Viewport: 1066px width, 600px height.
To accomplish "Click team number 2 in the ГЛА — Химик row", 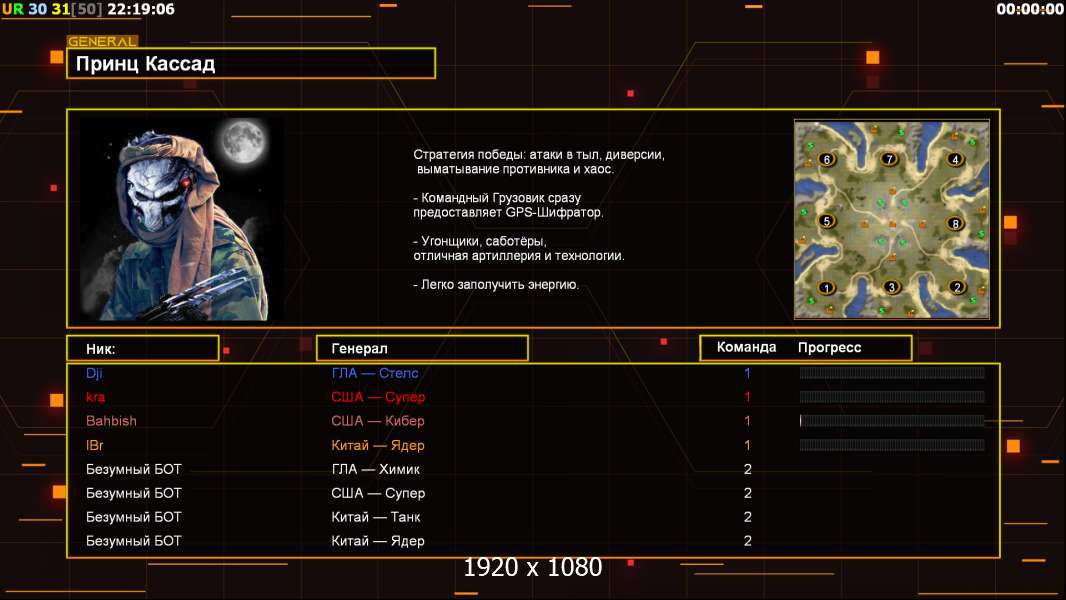I will 747,469.
